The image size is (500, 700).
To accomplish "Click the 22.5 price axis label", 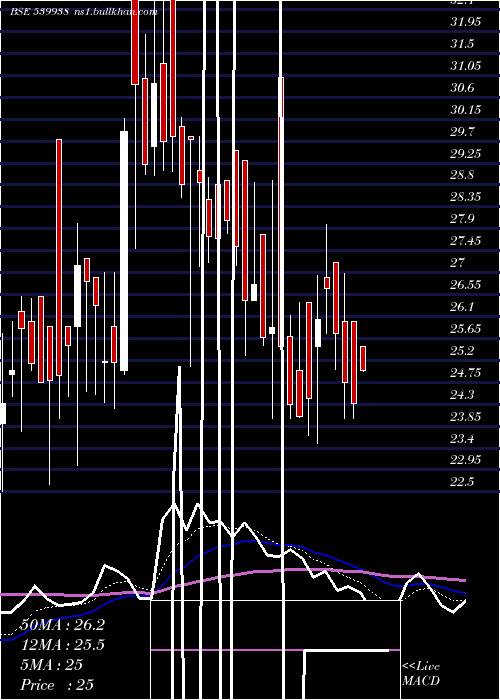I will 462,481.
